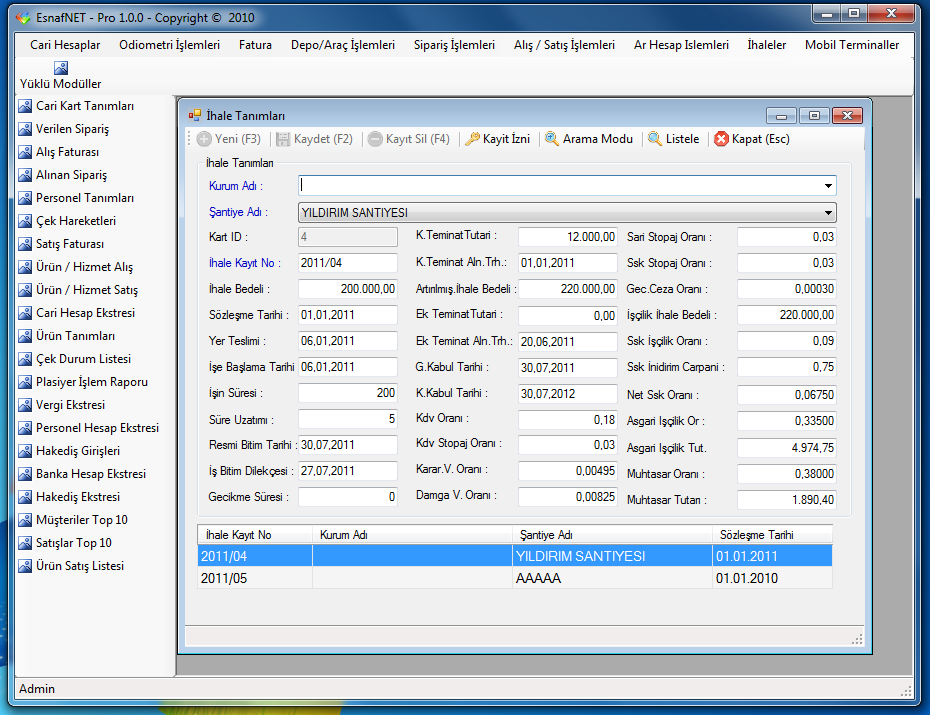The image size is (930, 715).
Task: Maximize the İhale Tanımları child window
Action: [x=814, y=116]
